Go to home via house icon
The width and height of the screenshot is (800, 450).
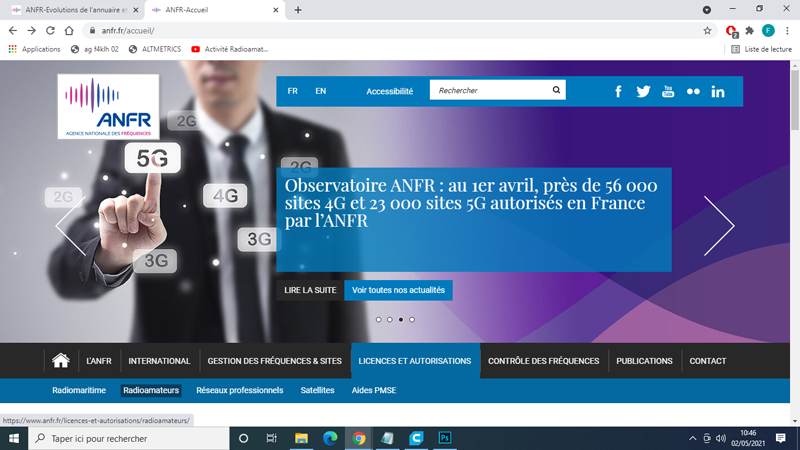point(61,361)
